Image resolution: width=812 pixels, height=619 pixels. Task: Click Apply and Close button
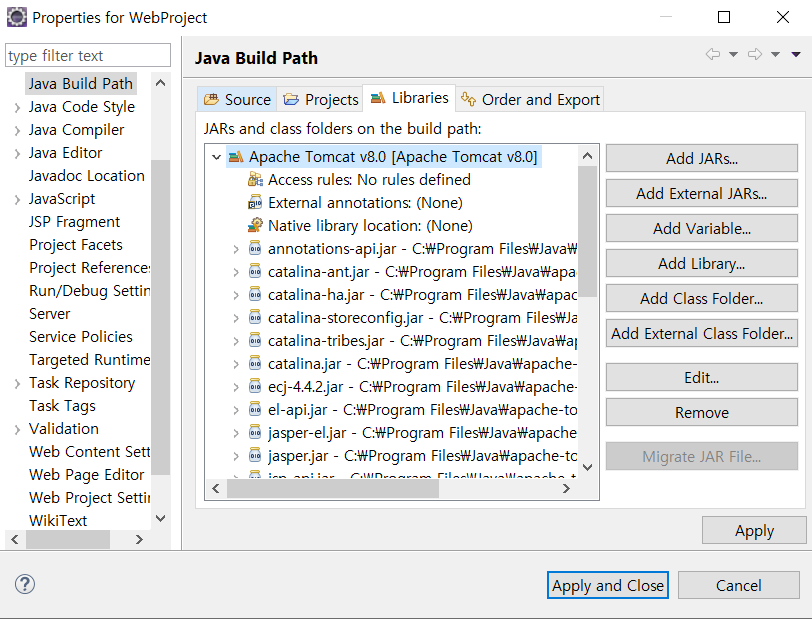tap(607, 585)
